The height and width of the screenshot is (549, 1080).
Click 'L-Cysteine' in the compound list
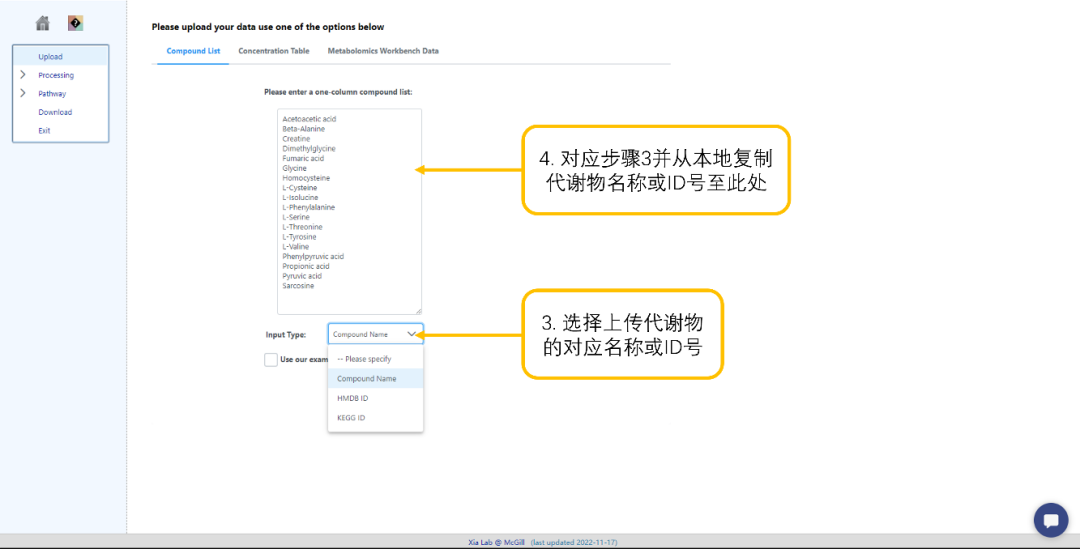coord(300,187)
